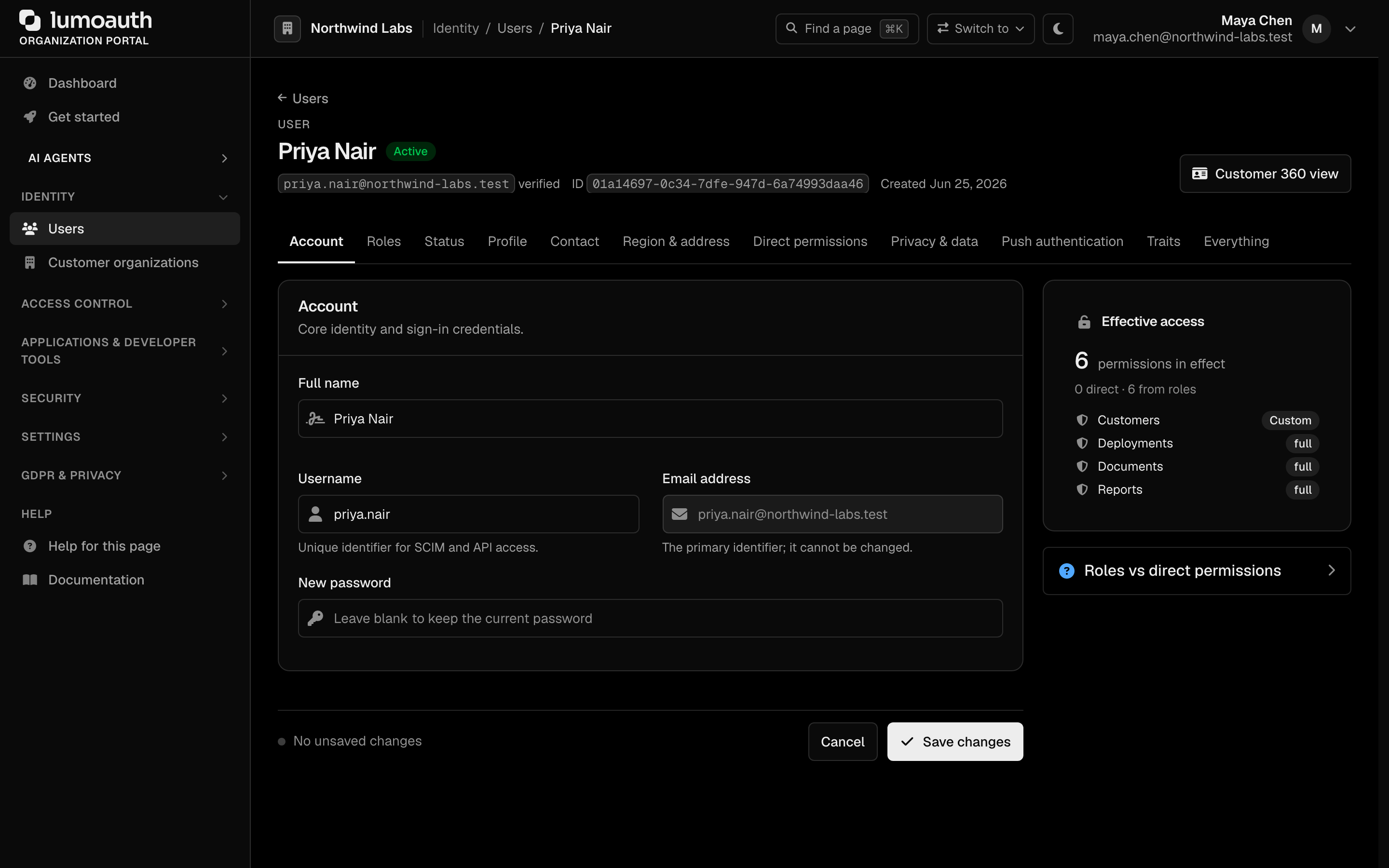Click the Effective access unlock icon
Screen dimensions: 1389x868
click(x=1084, y=322)
